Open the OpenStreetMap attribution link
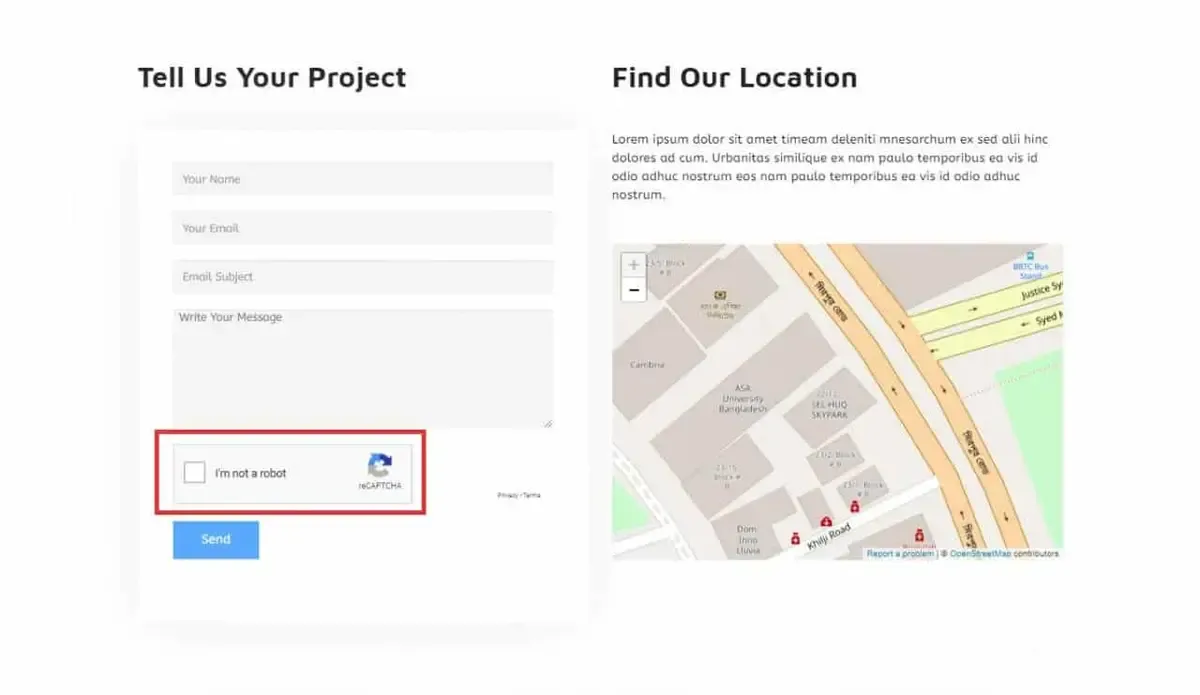 click(x=980, y=553)
